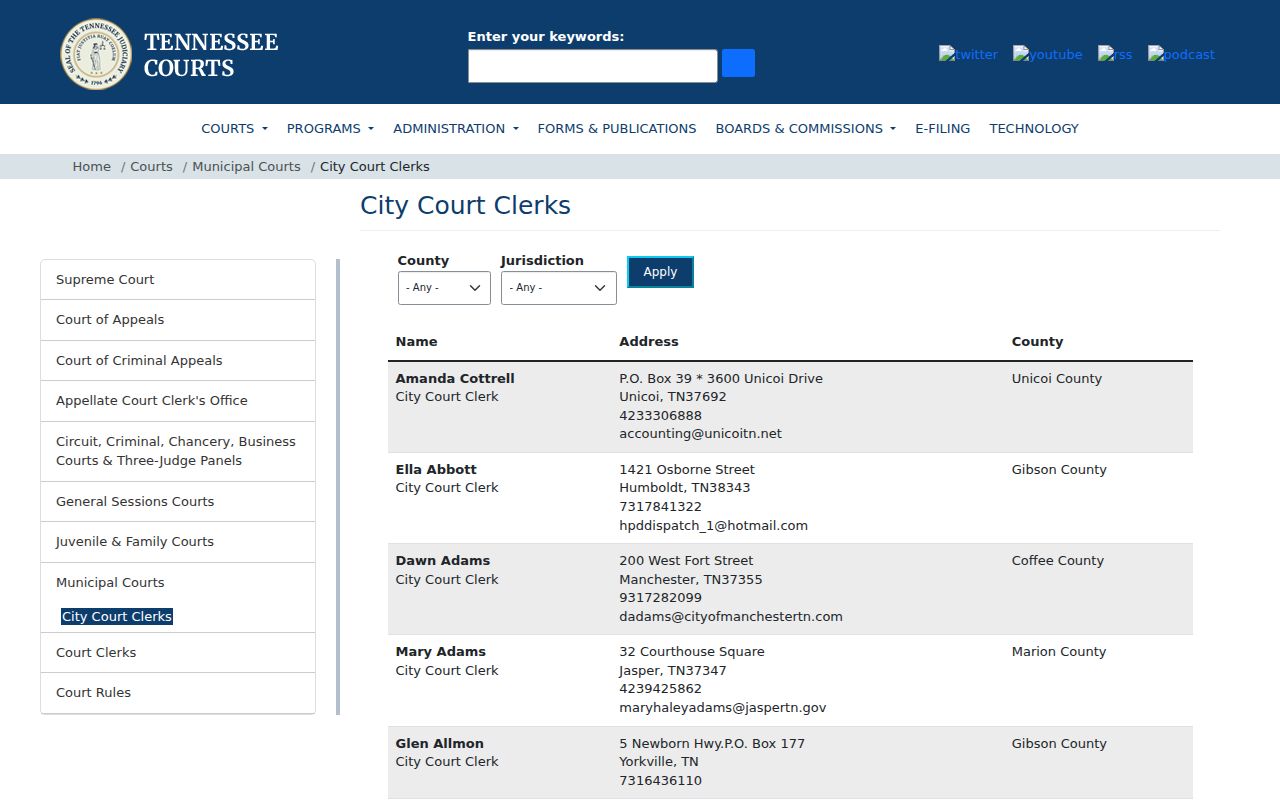Go to Home breadcrumb link
Viewport: 1280px width, 800px height.
tap(92, 166)
